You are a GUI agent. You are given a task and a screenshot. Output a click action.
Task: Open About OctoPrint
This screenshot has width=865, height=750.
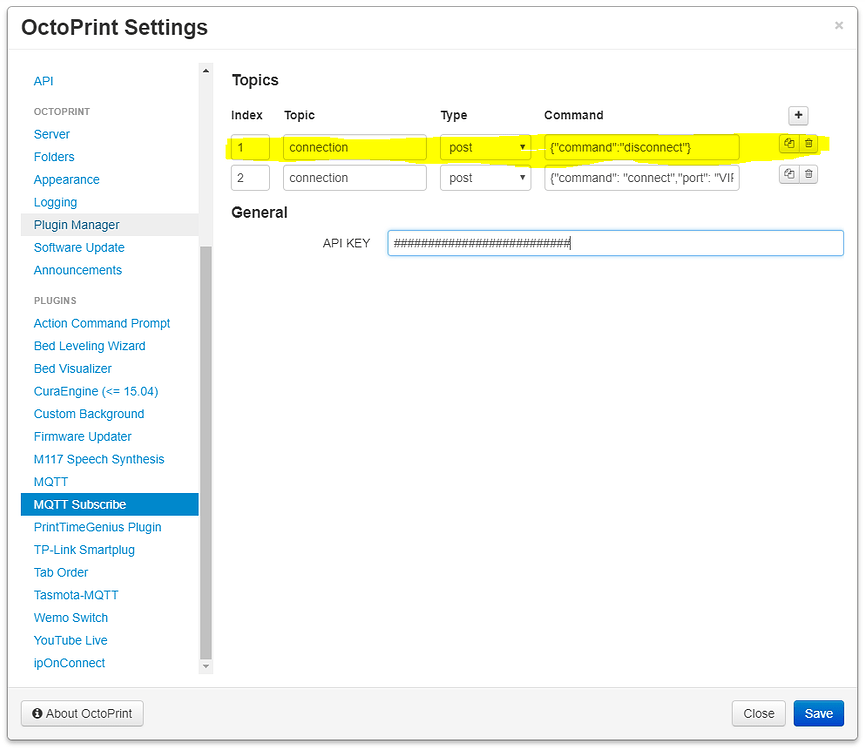(x=81, y=713)
